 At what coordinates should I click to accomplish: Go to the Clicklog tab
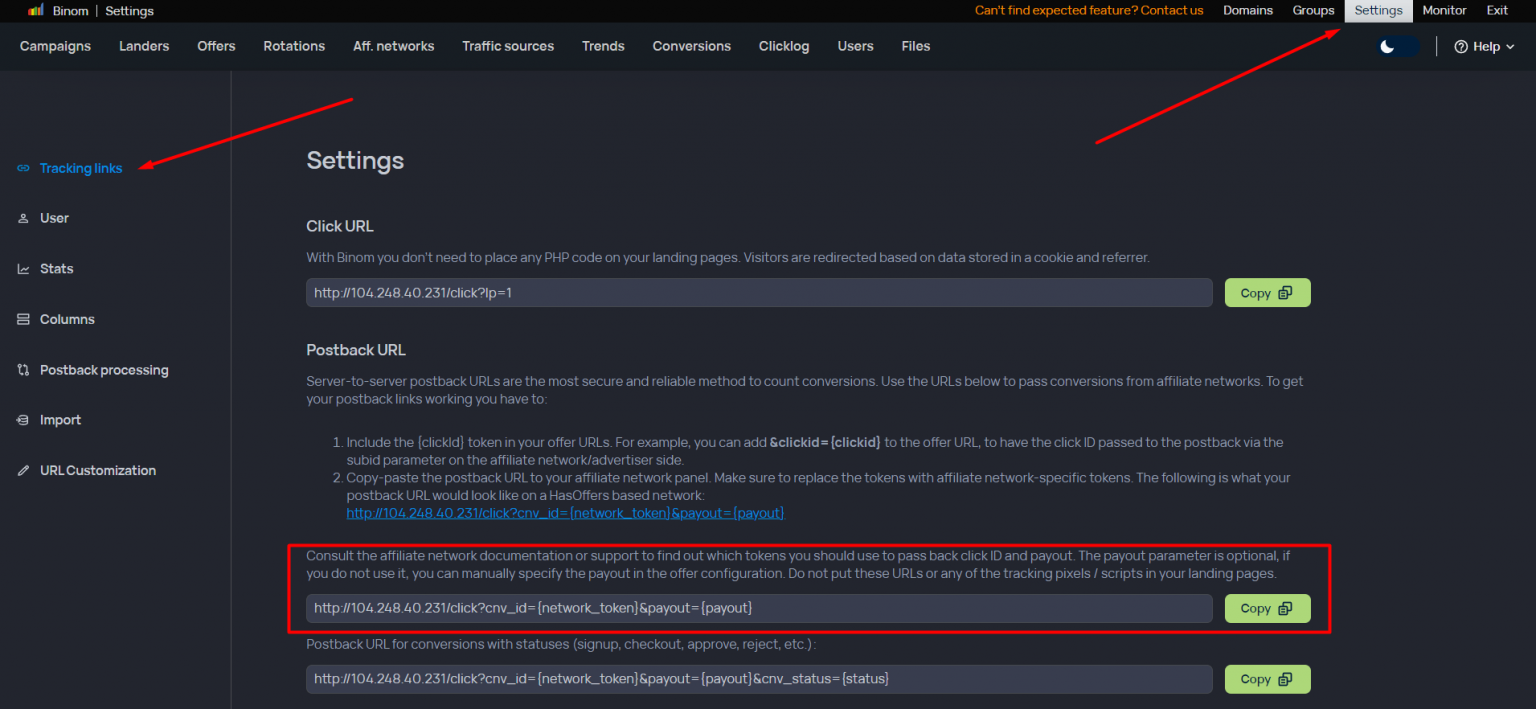coord(784,46)
